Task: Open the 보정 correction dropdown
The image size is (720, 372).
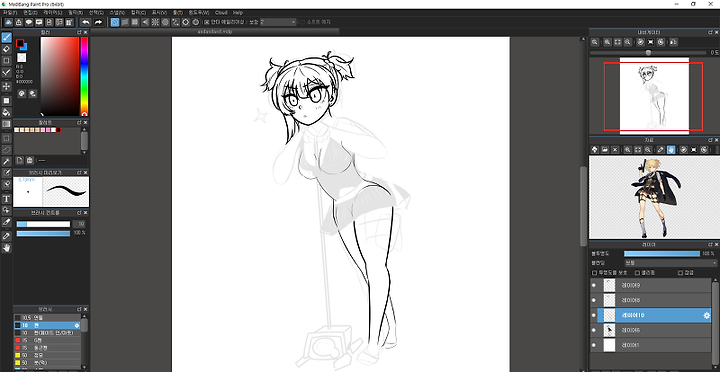Action: pos(278,22)
